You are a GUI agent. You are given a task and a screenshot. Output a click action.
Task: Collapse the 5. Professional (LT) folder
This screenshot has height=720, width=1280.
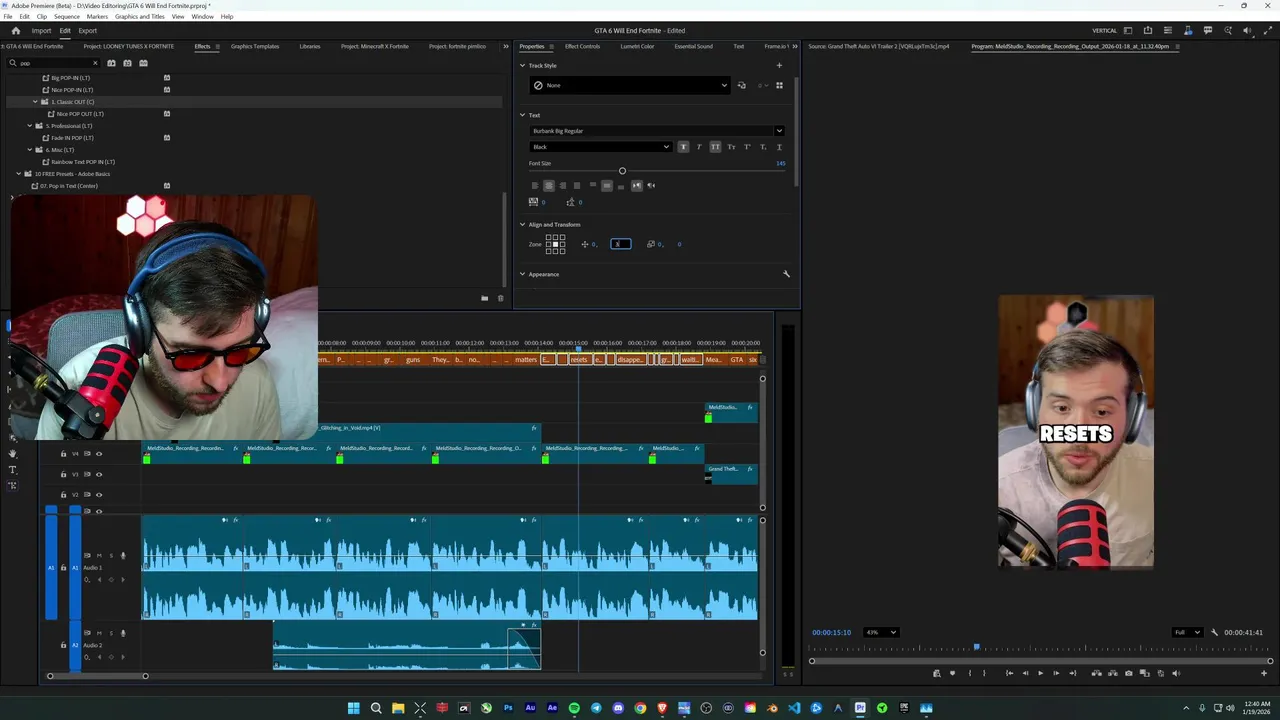click(x=29, y=126)
